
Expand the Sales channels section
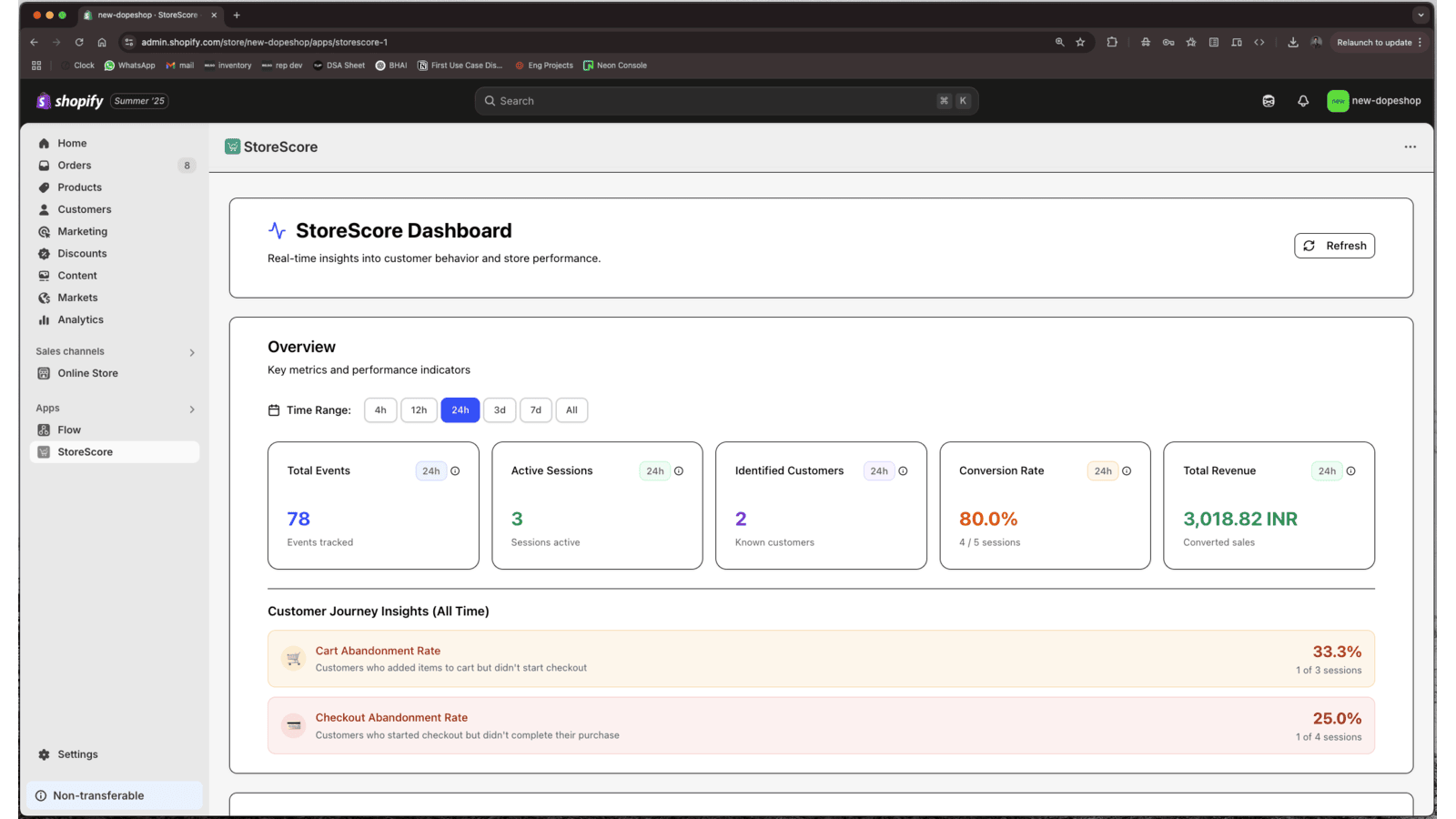[x=192, y=352]
